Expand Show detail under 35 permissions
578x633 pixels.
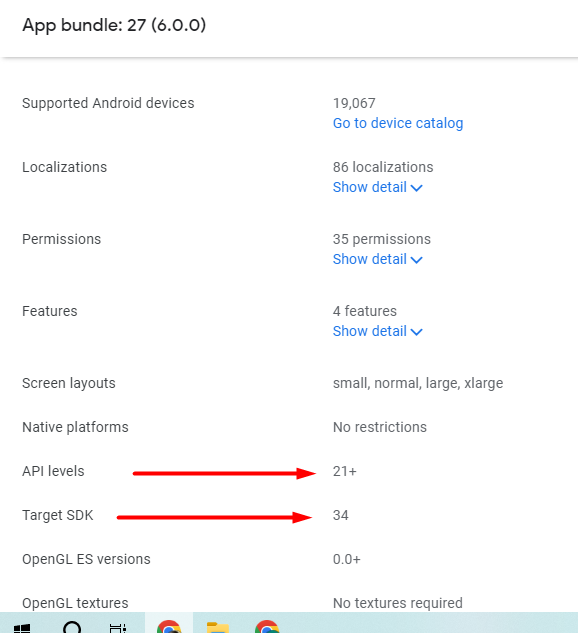pos(377,259)
